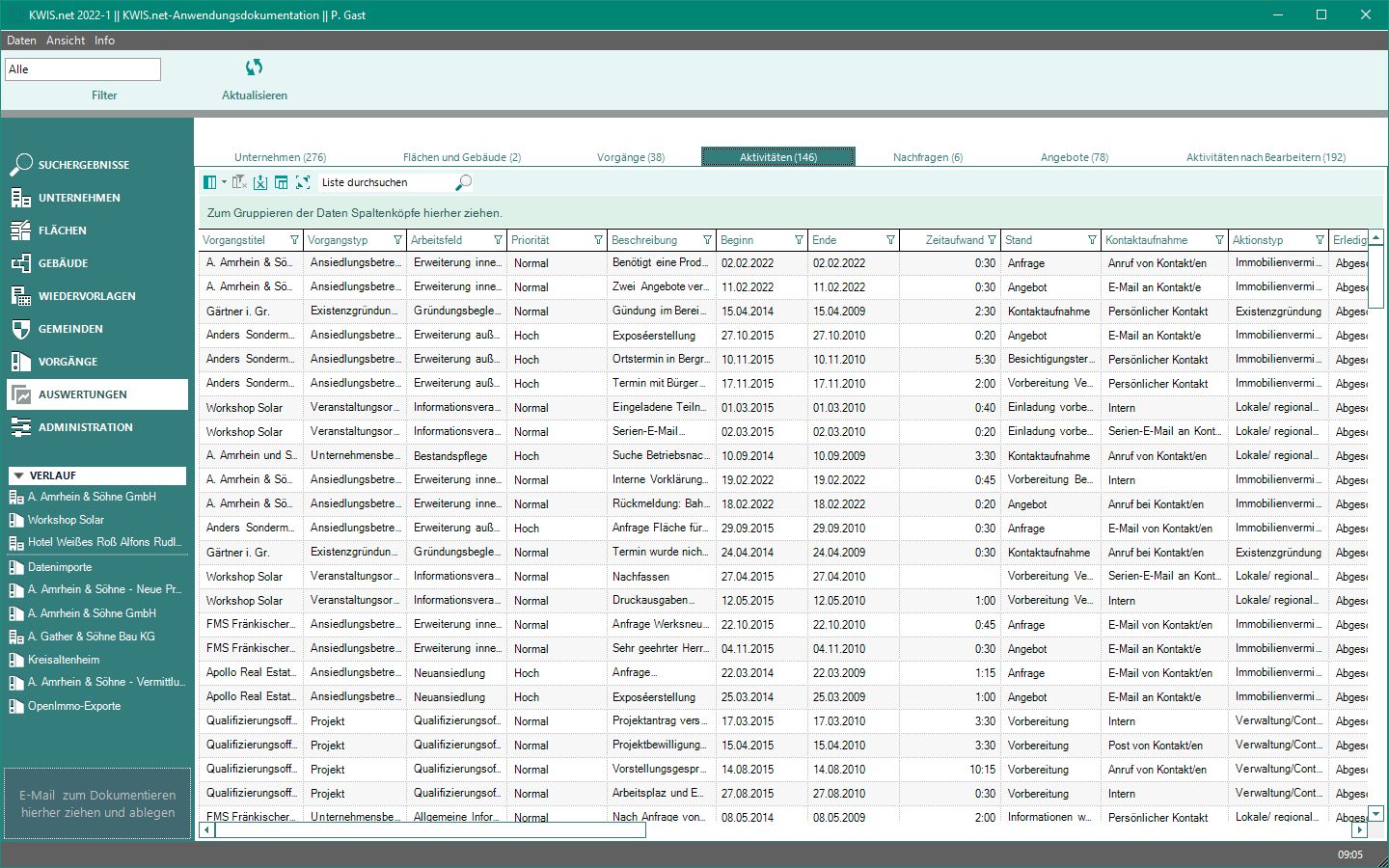Viewport: 1389px width, 868px height.
Task: Click the email drop zone for documenting
Action: (x=97, y=804)
